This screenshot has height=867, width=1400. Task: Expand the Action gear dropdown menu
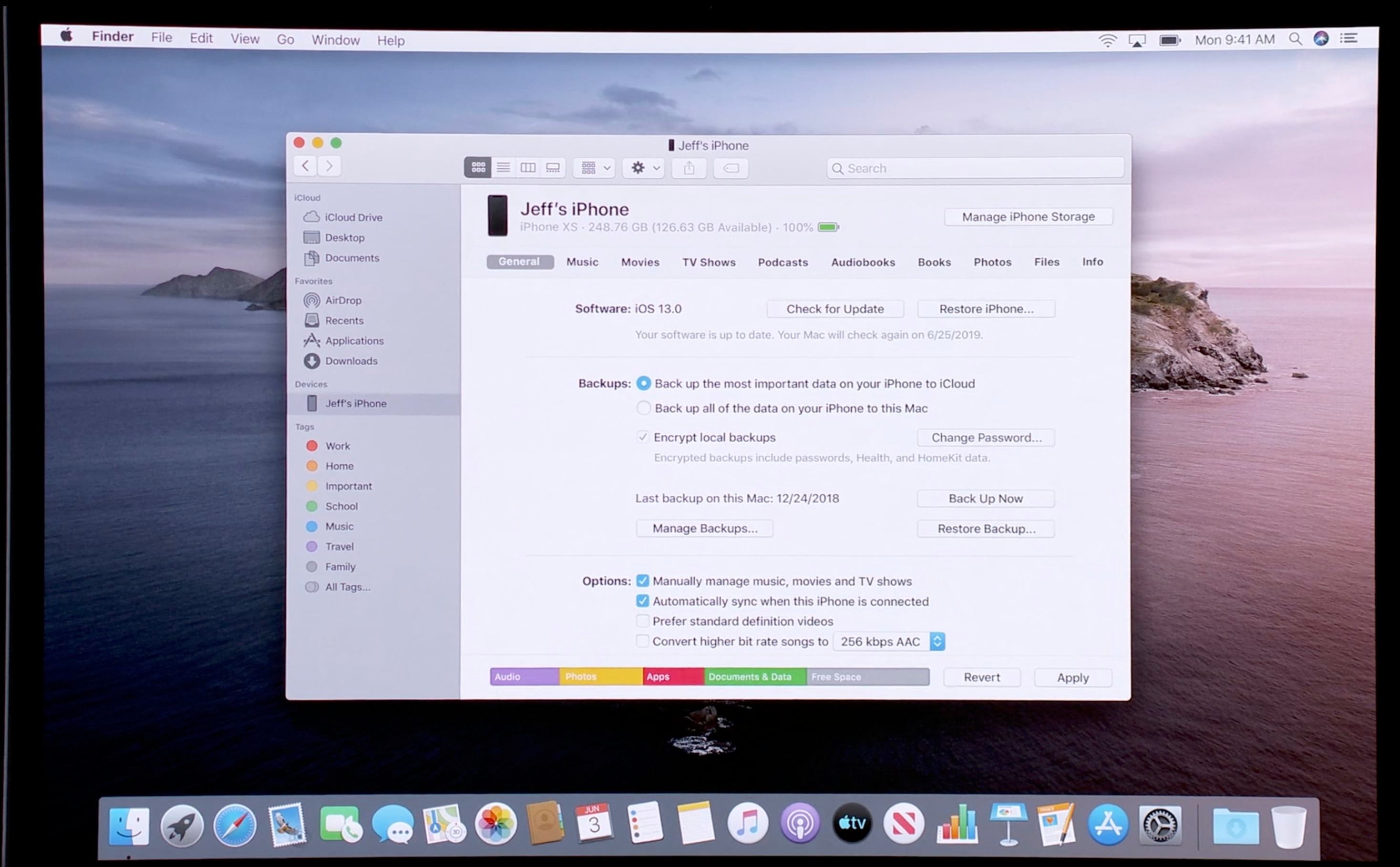coord(644,168)
